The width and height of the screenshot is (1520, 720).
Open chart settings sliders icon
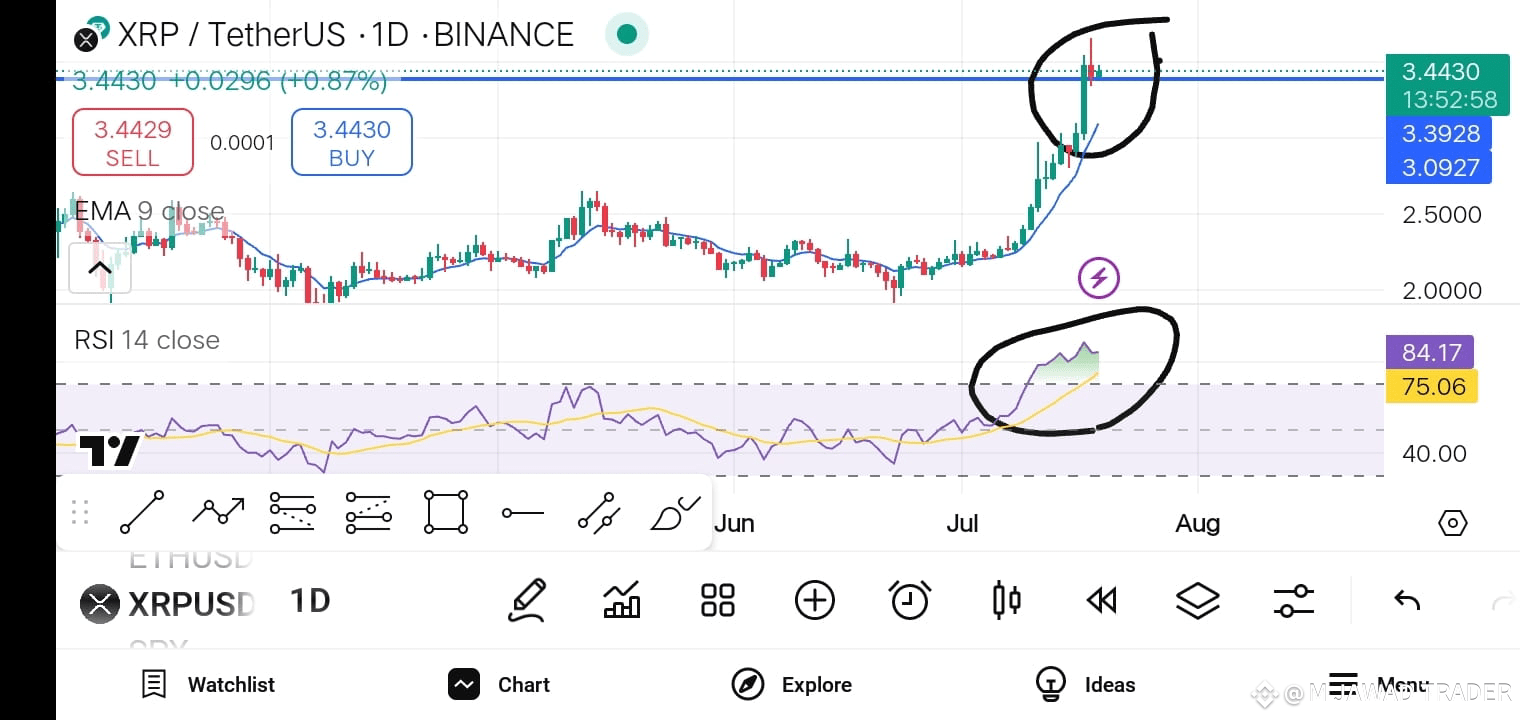pyautogui.click(x=1294, y=601)
